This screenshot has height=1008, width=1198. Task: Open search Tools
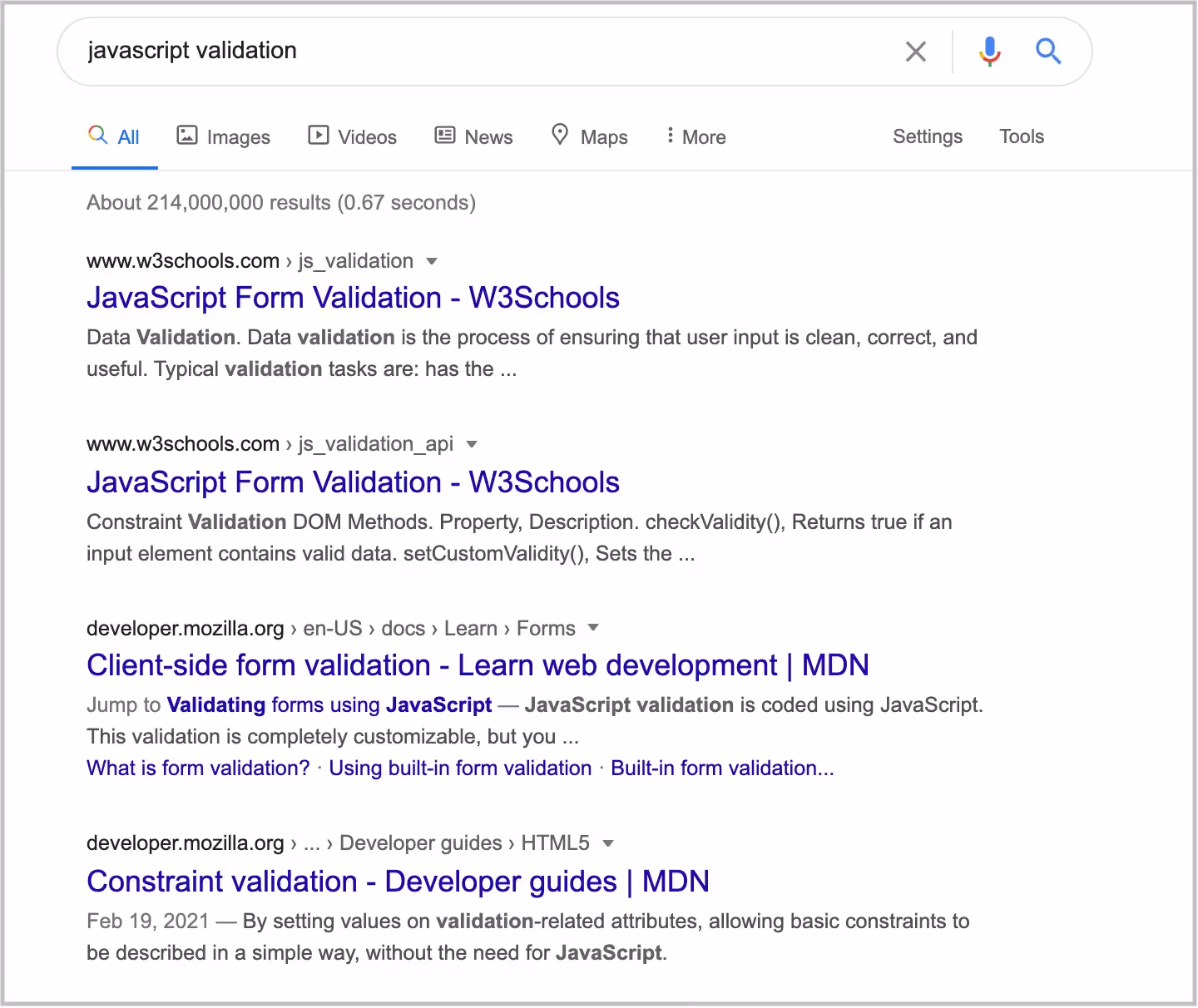[x=1022, y=136]
